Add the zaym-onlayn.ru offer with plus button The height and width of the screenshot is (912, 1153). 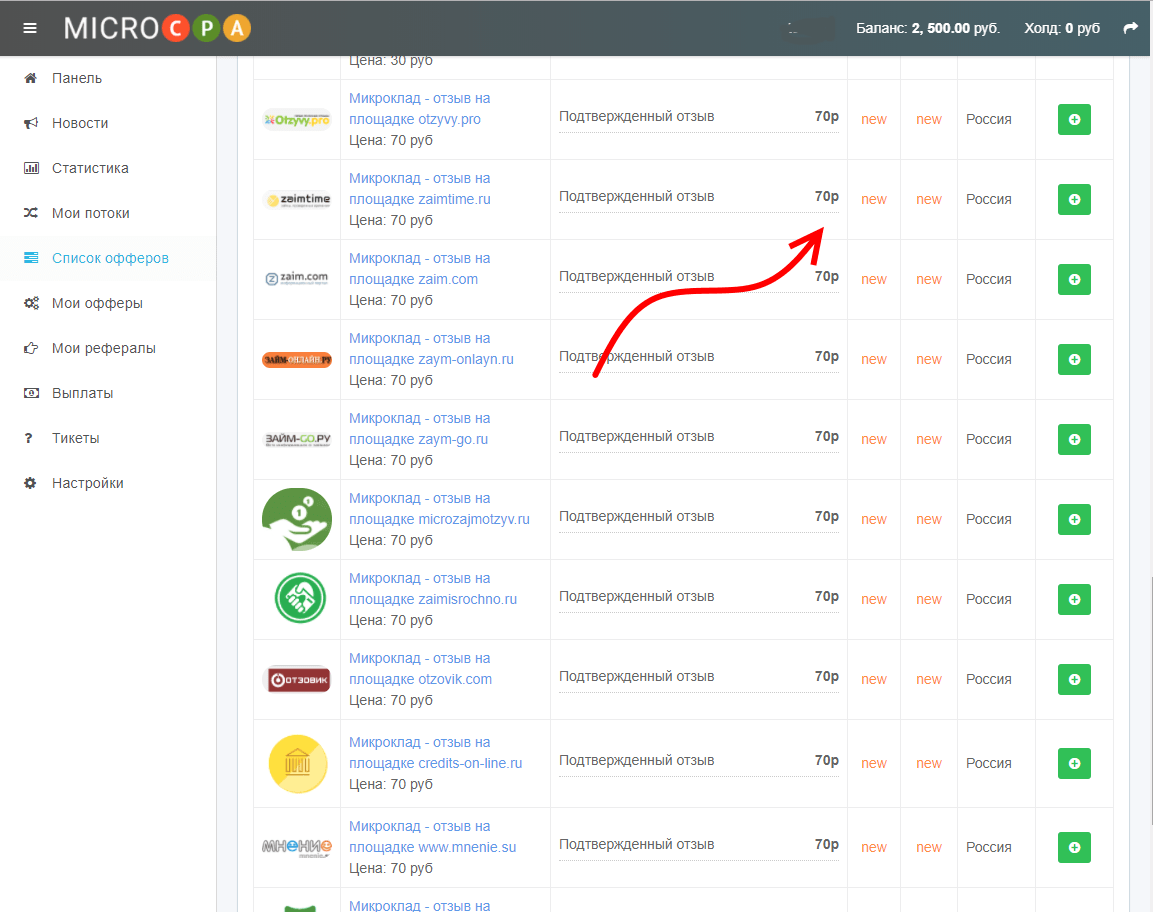[x=1074, y=360]
